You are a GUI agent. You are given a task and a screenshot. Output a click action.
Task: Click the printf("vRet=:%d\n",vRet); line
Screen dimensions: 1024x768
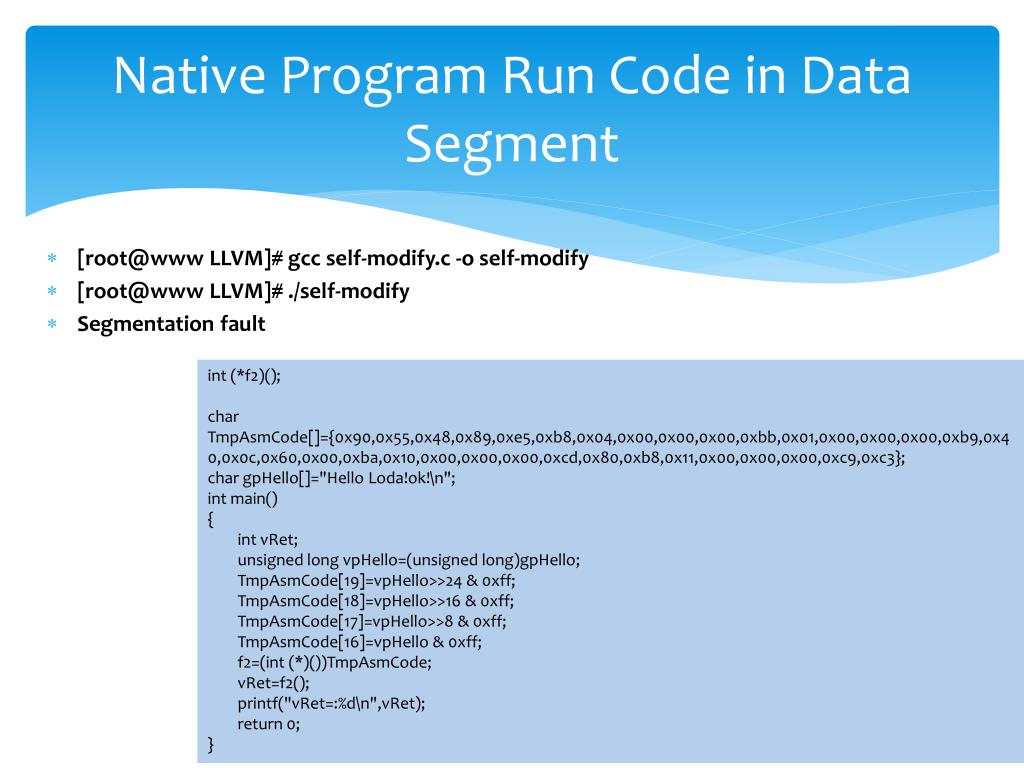(331, 703)
